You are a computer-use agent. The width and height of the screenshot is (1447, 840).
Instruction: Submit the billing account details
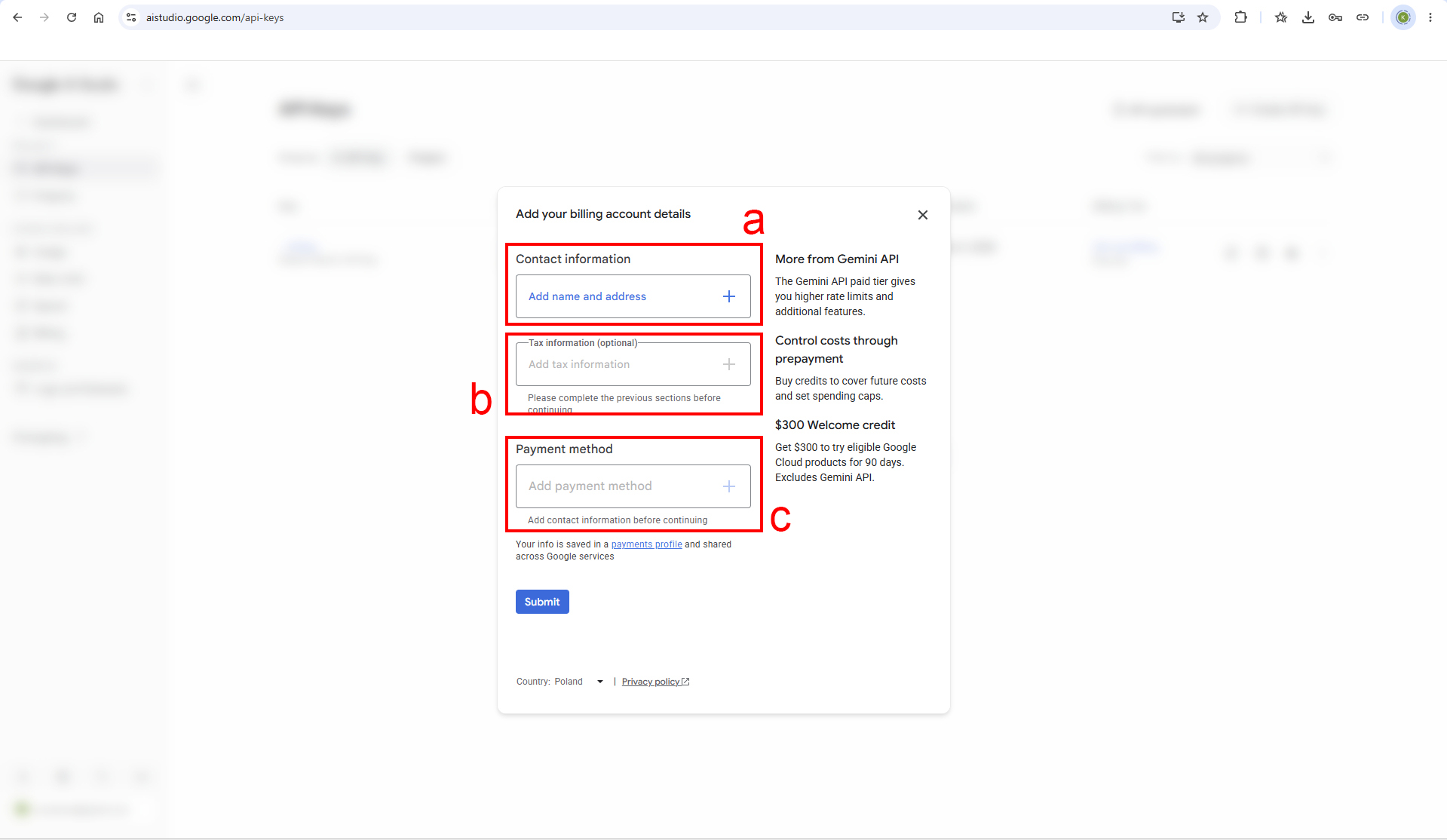click(x=542, y=602)
